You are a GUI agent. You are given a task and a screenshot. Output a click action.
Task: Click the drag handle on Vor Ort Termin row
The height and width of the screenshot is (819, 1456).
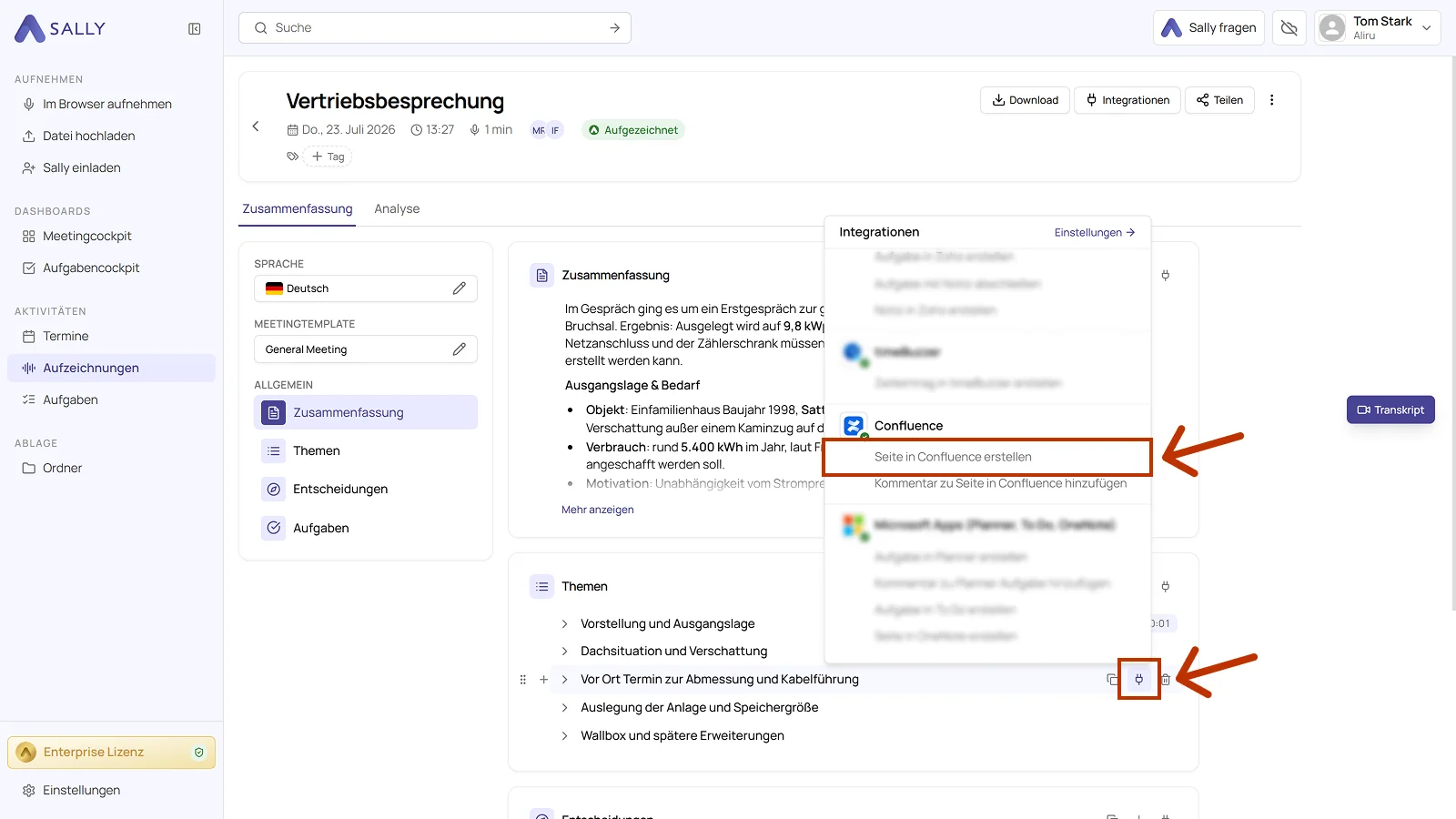[523, 680]
